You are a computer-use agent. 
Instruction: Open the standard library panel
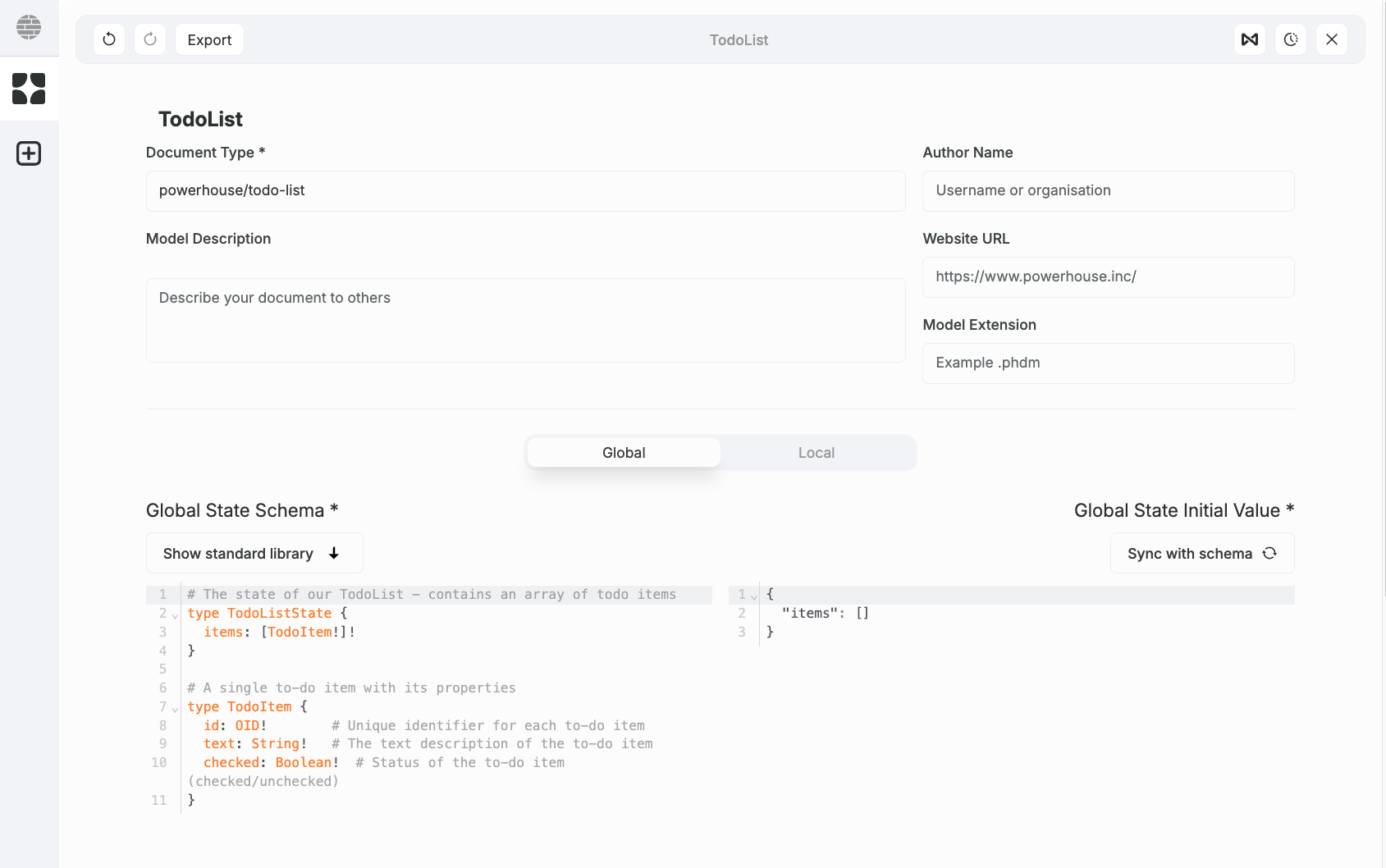[254, 553]
